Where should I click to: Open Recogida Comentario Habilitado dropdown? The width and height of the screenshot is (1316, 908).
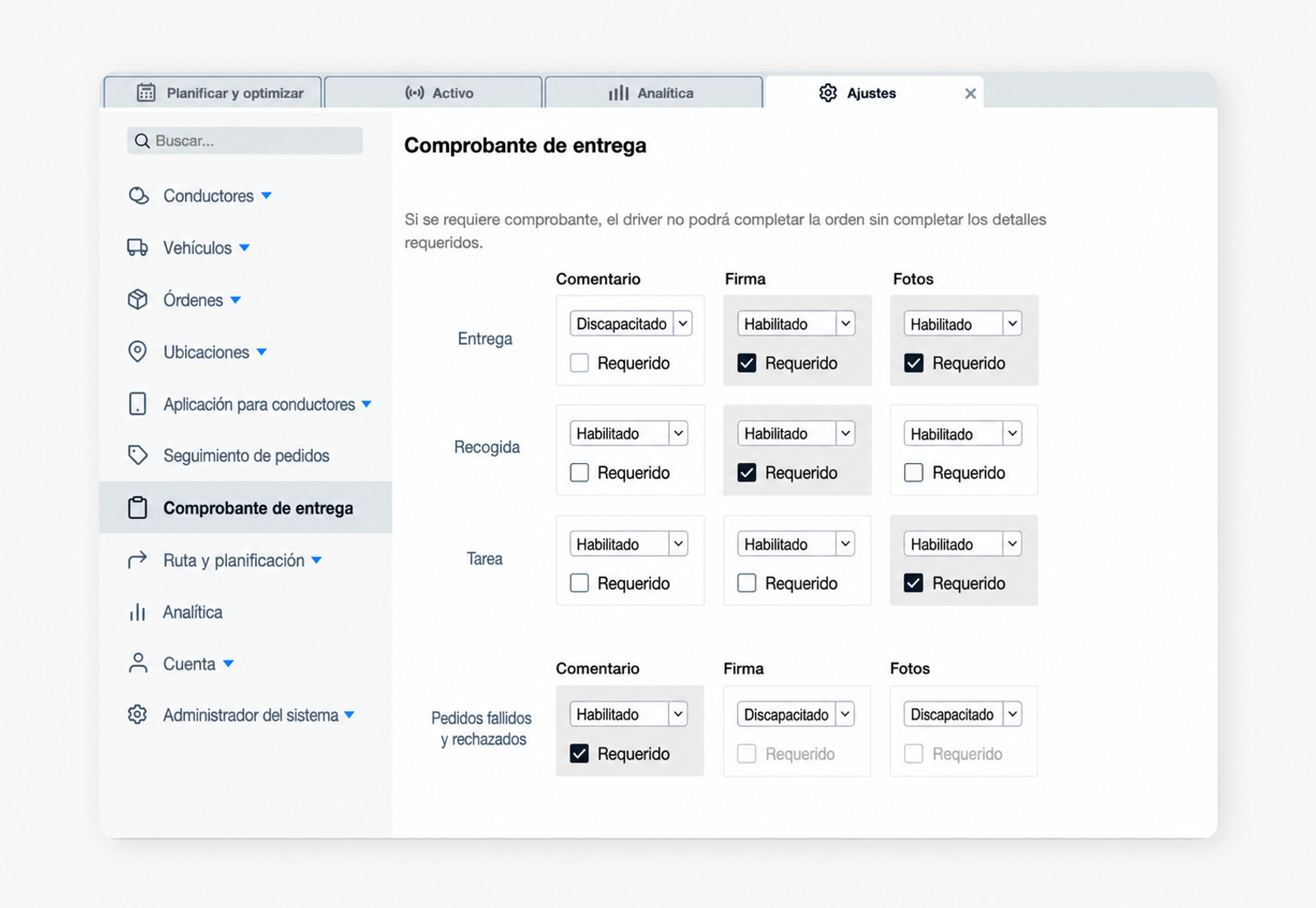pos(629,433)
